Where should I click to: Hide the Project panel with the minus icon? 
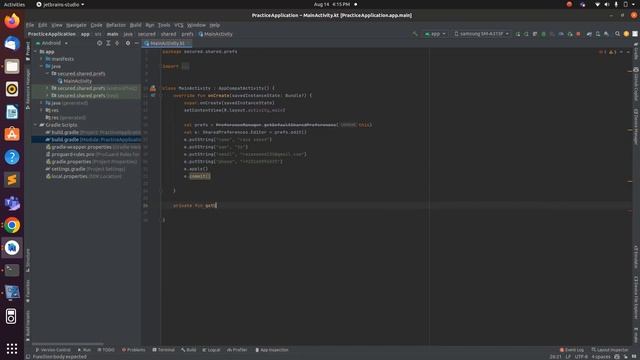(136, 43)
